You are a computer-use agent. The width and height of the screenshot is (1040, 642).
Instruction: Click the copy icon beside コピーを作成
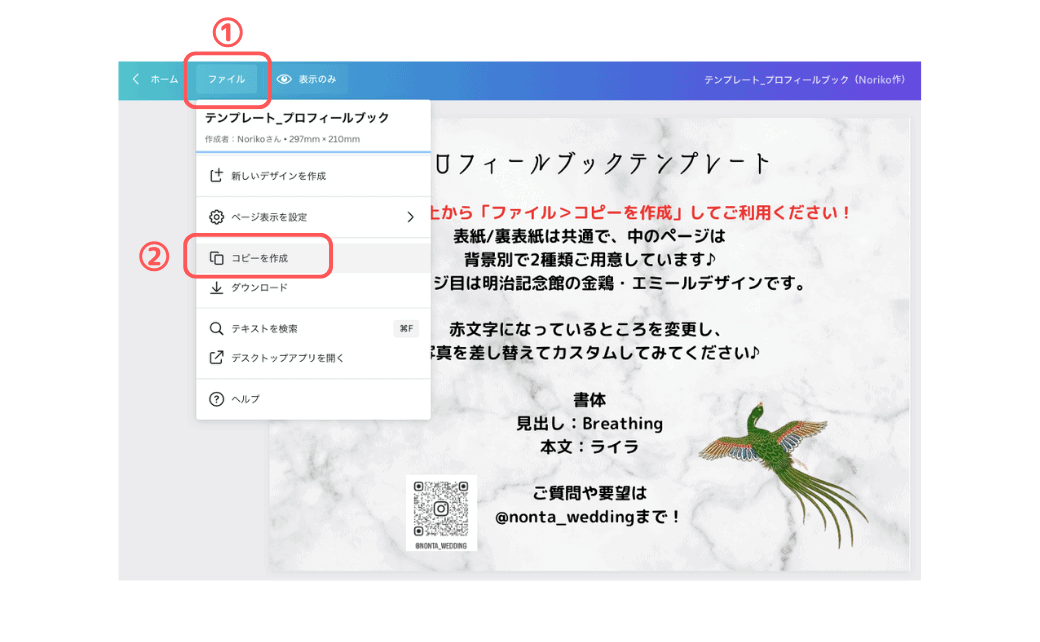tap(216, 258)
